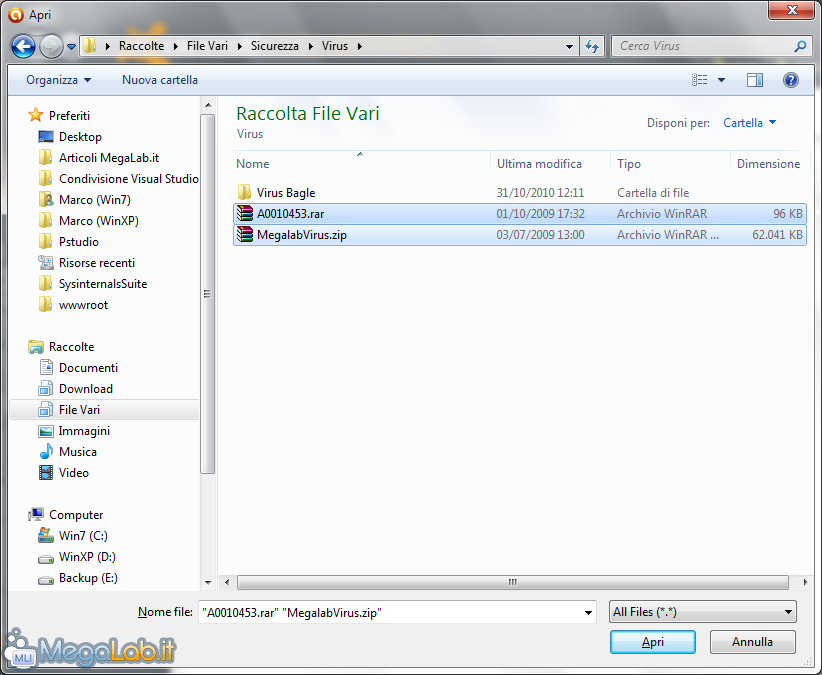This screenshot has height=675, width=822.
Task: Open the Virus Bagle folder
Action: [x=286, y=192]
